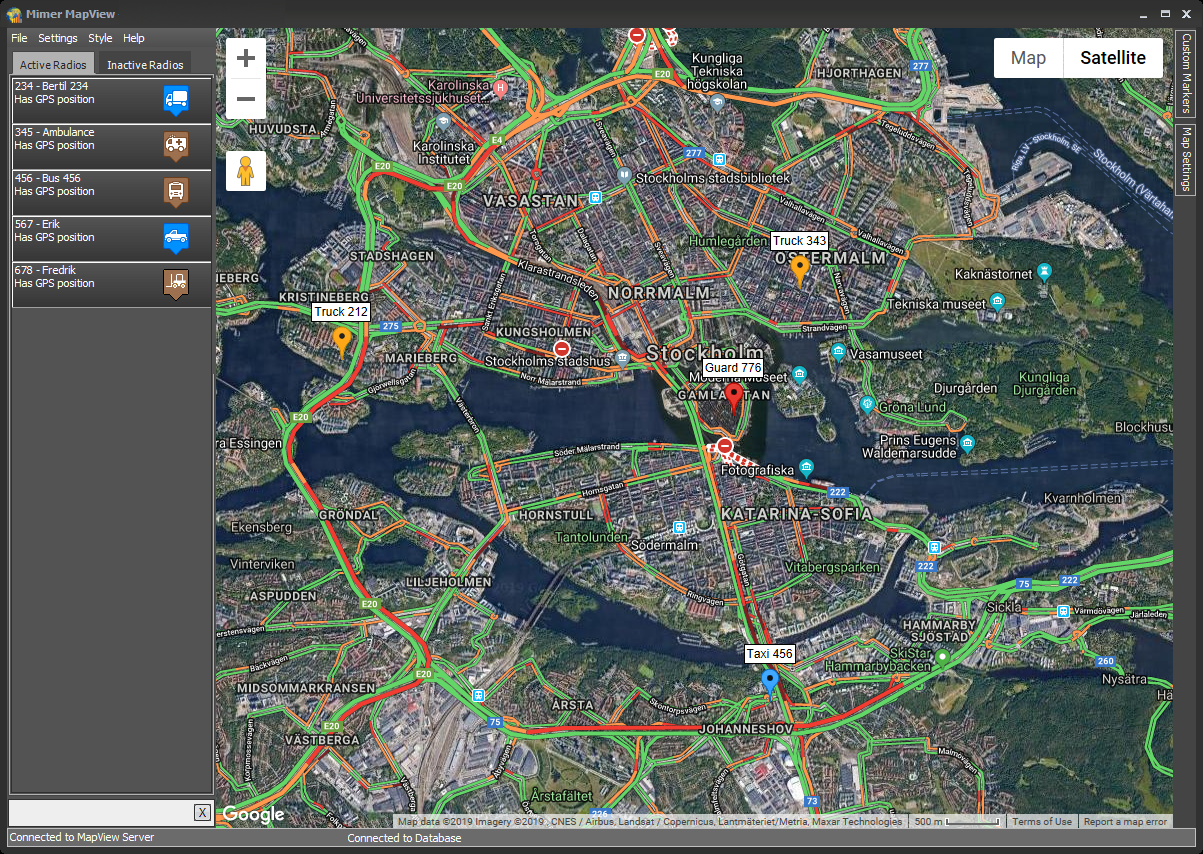Select the 345 - Ambulance radio row
The image size is (1203, 854).
(x=111, y=146)
